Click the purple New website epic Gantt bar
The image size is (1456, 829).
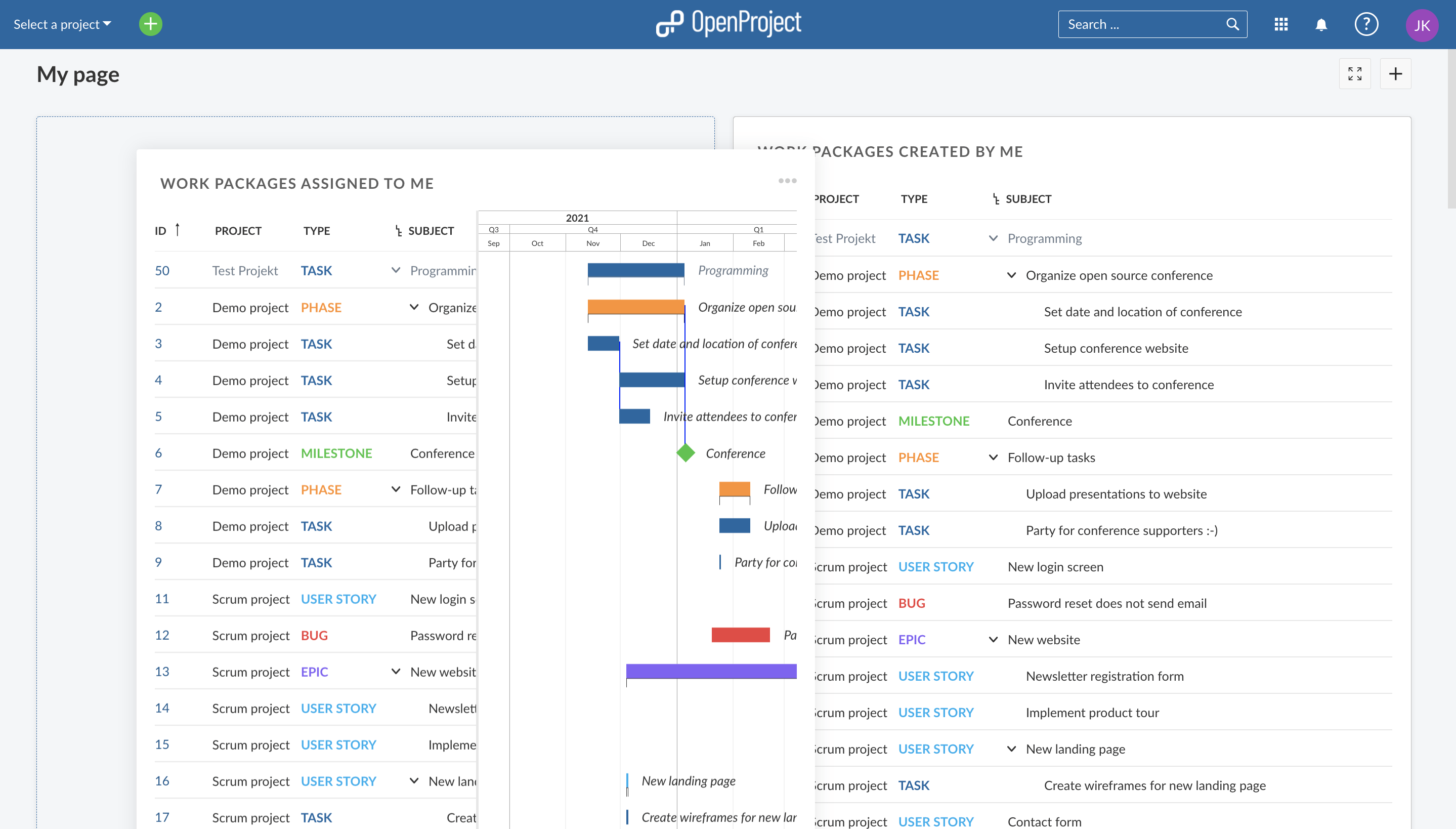point(711,671)
